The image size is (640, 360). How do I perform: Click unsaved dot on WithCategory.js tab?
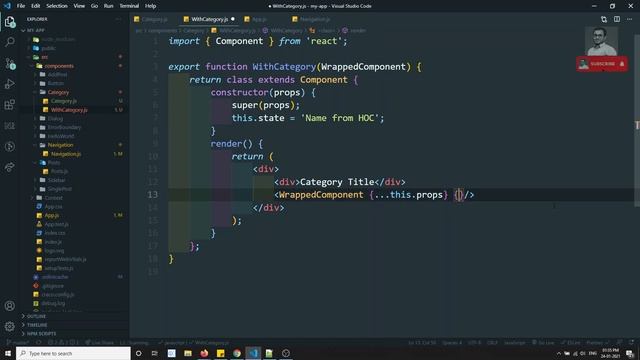[x=233, y=19]
